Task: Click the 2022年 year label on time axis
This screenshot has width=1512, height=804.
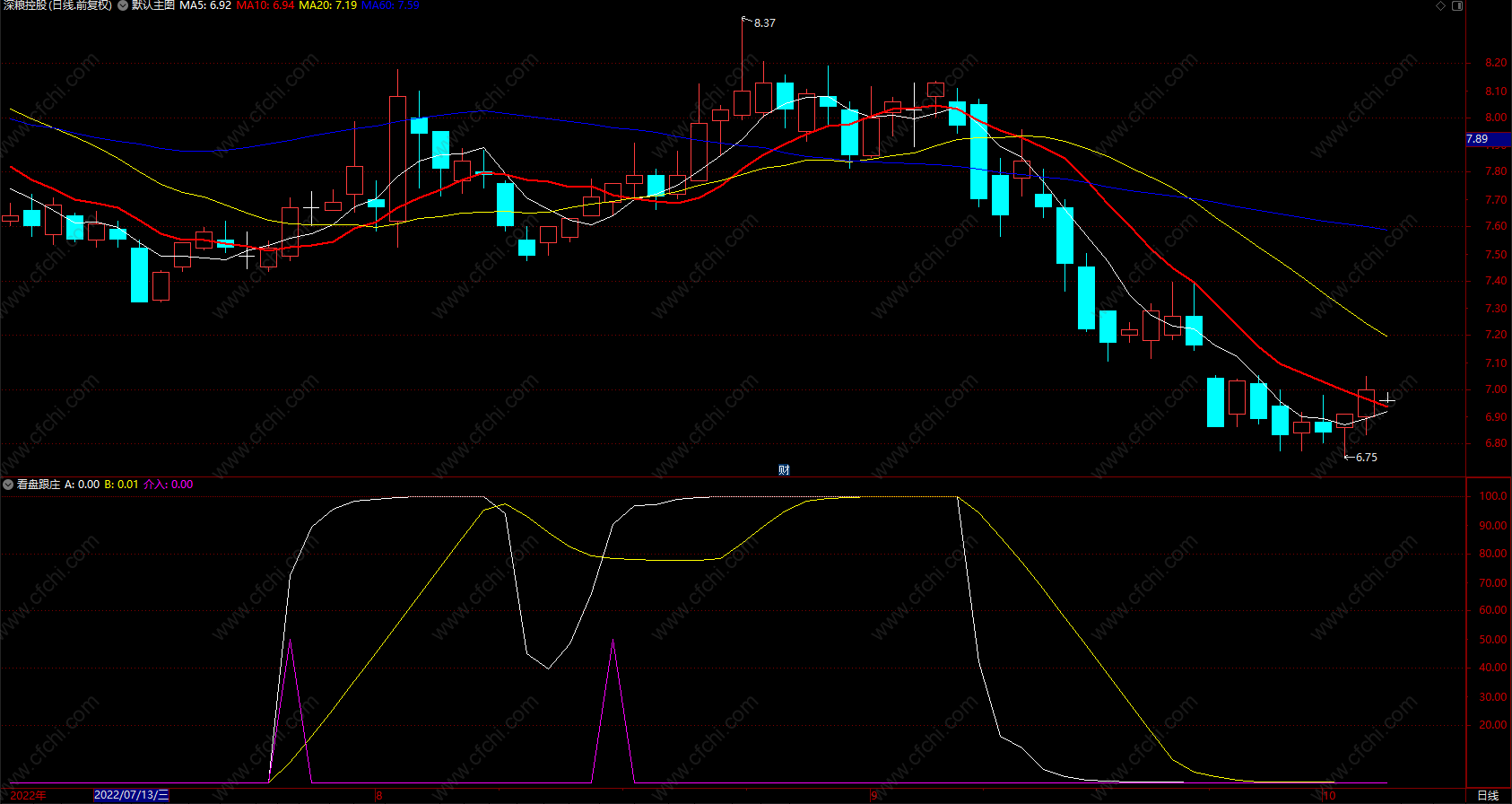Action: point(29,796)
